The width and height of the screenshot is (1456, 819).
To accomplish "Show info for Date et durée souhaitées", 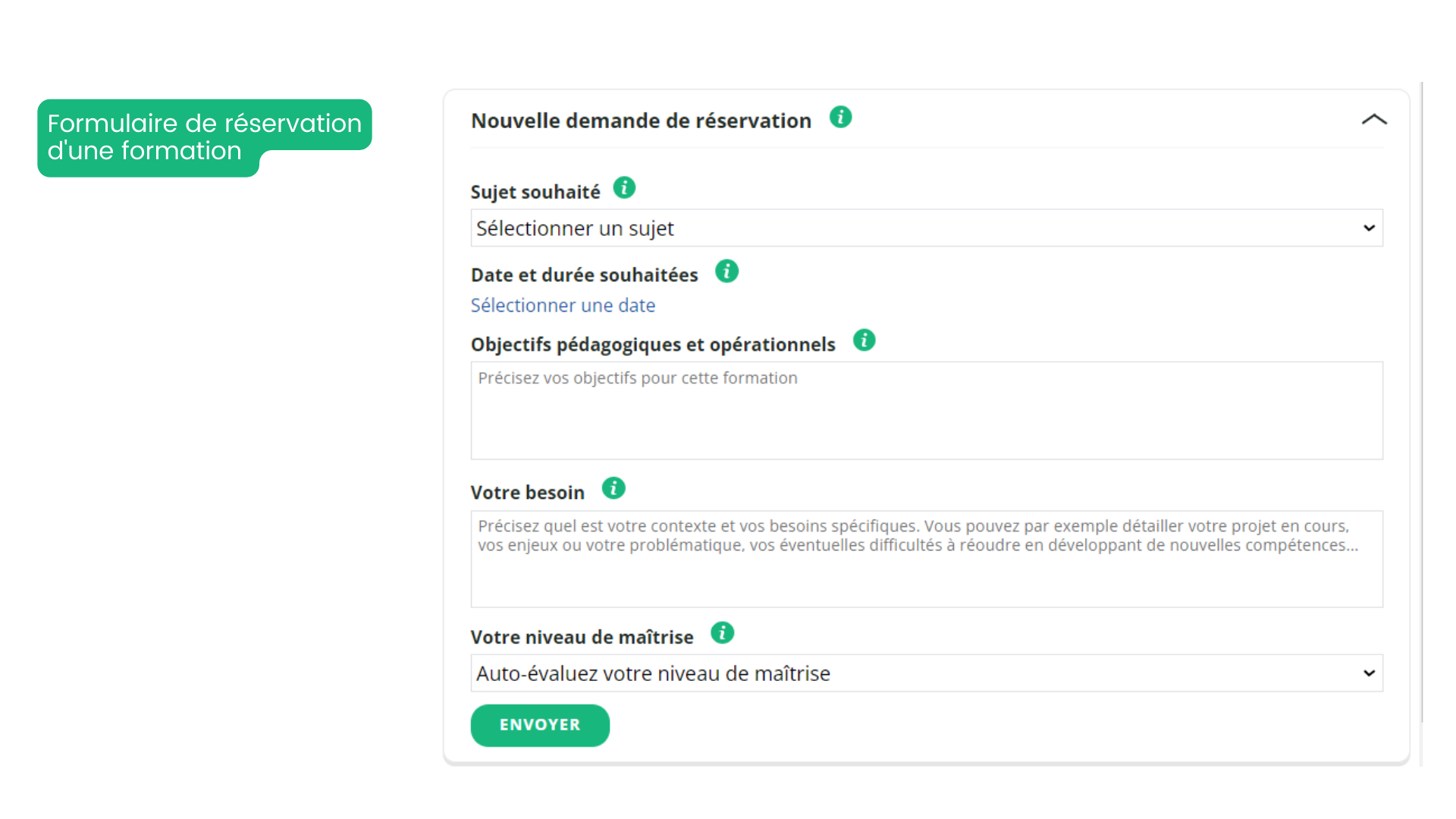I will (726, 271).
